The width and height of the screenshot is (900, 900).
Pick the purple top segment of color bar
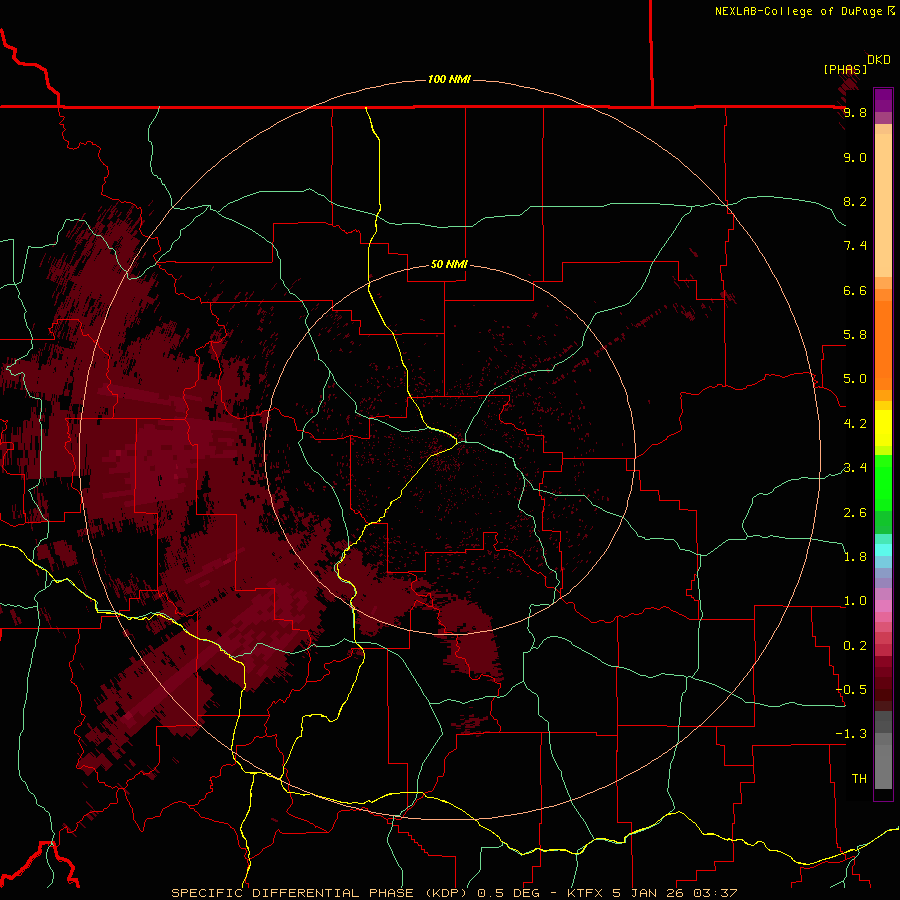[x=883, y=100]
